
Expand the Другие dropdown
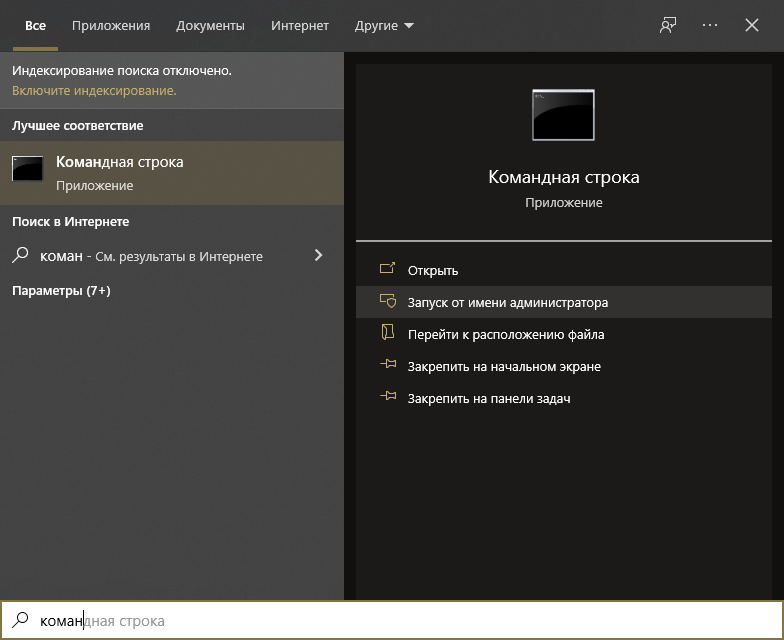point(384,26)
